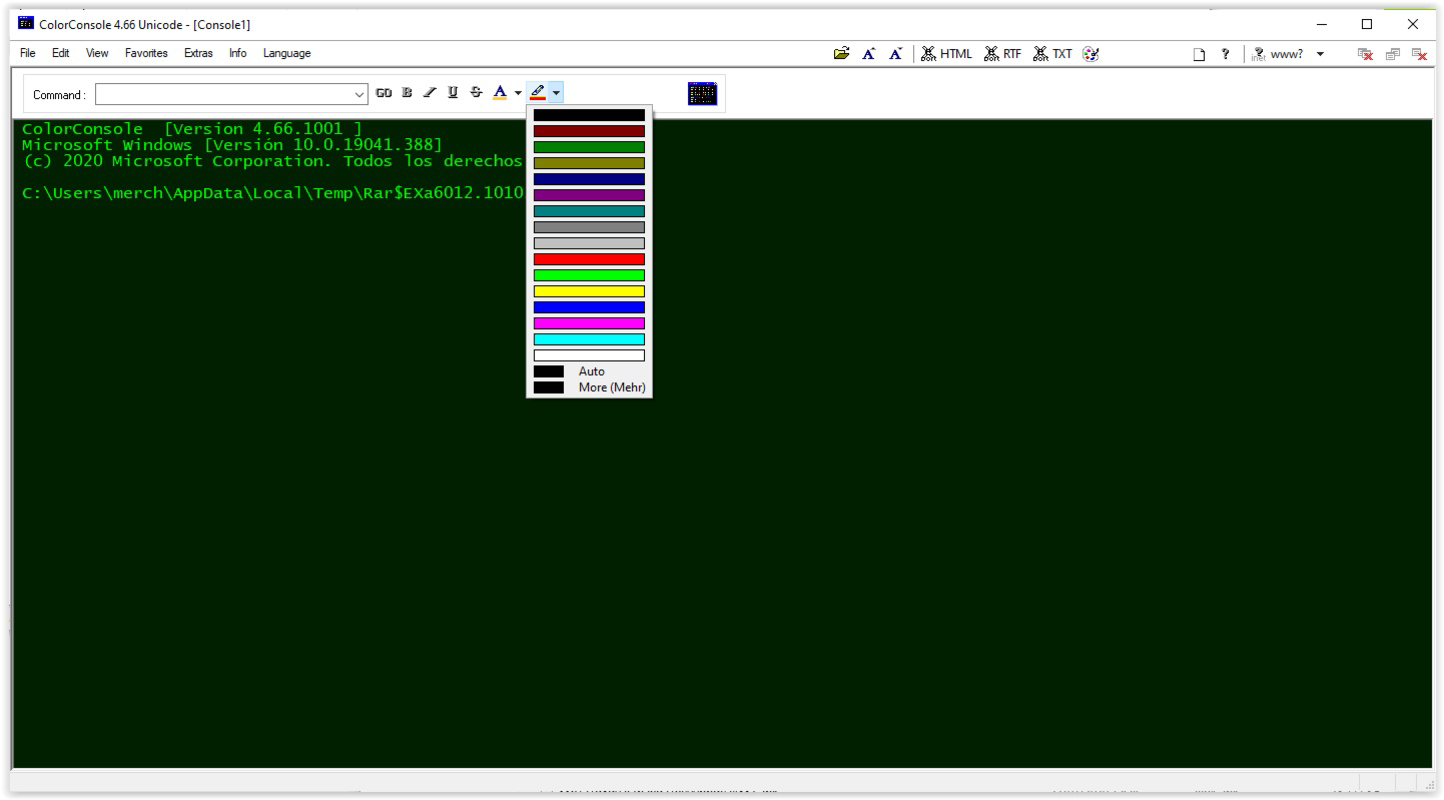1444x800 pixels.
Task: Toggle underline text formatting
Action: point(452,93)
